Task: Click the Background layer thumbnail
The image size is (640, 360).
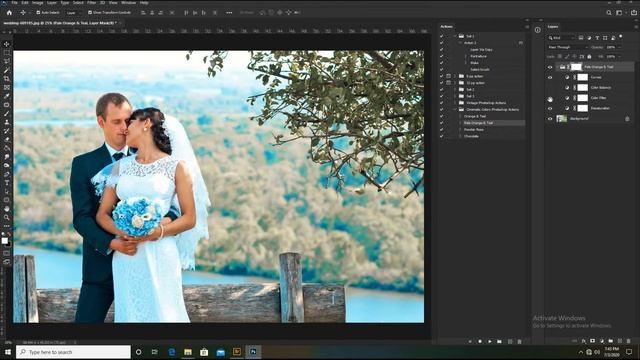Action: 562,119
